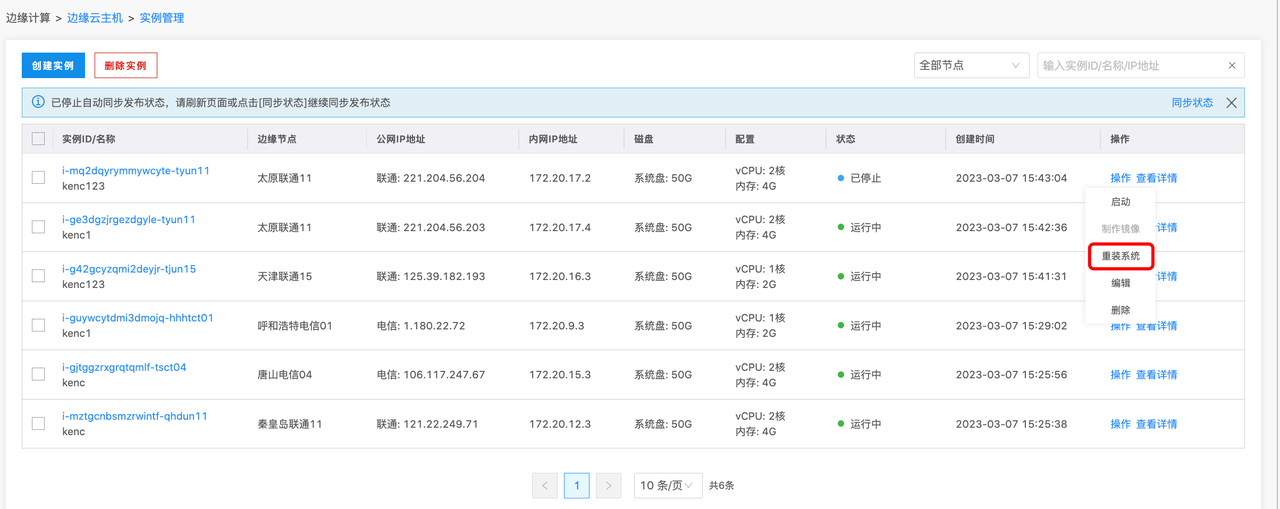Image resolution: width=1280 pixels, height=509 pixels.
Task: Clear the instance search field X icon
Action: (x=1232, y=66)
